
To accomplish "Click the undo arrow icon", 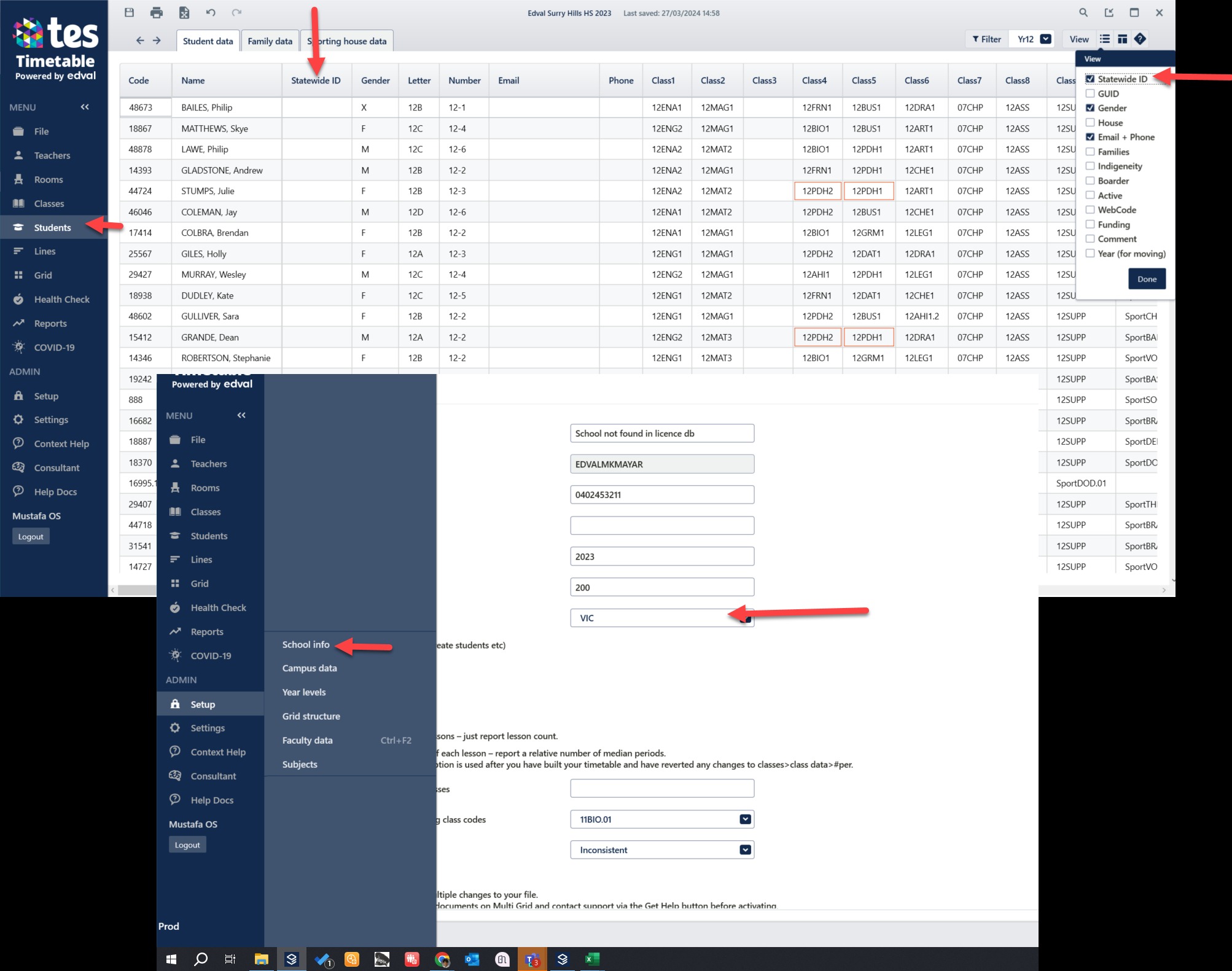I will 211,12.
